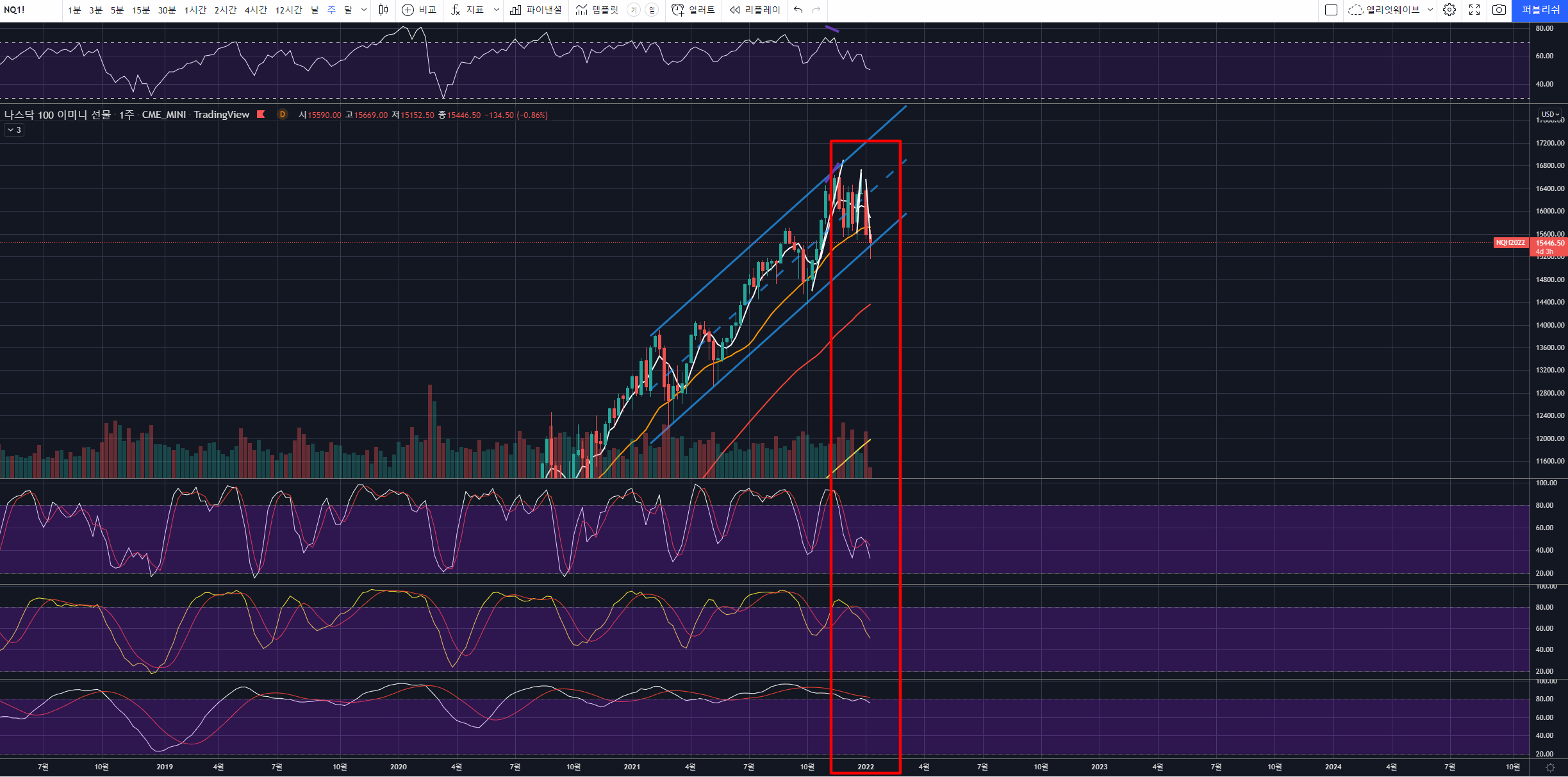Toggle the 일 template shortcut button
Screen dimensions: 1568x777
click(x=652, y=10)
